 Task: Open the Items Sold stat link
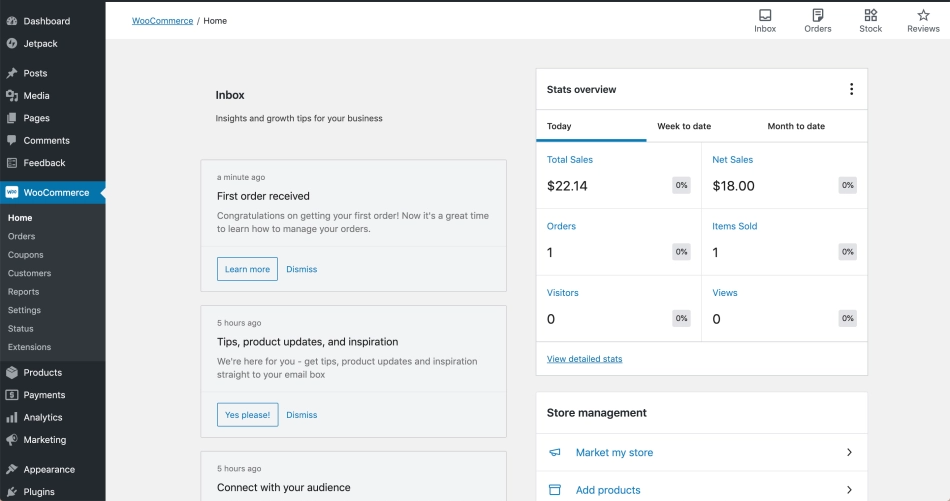pos(734,226)
